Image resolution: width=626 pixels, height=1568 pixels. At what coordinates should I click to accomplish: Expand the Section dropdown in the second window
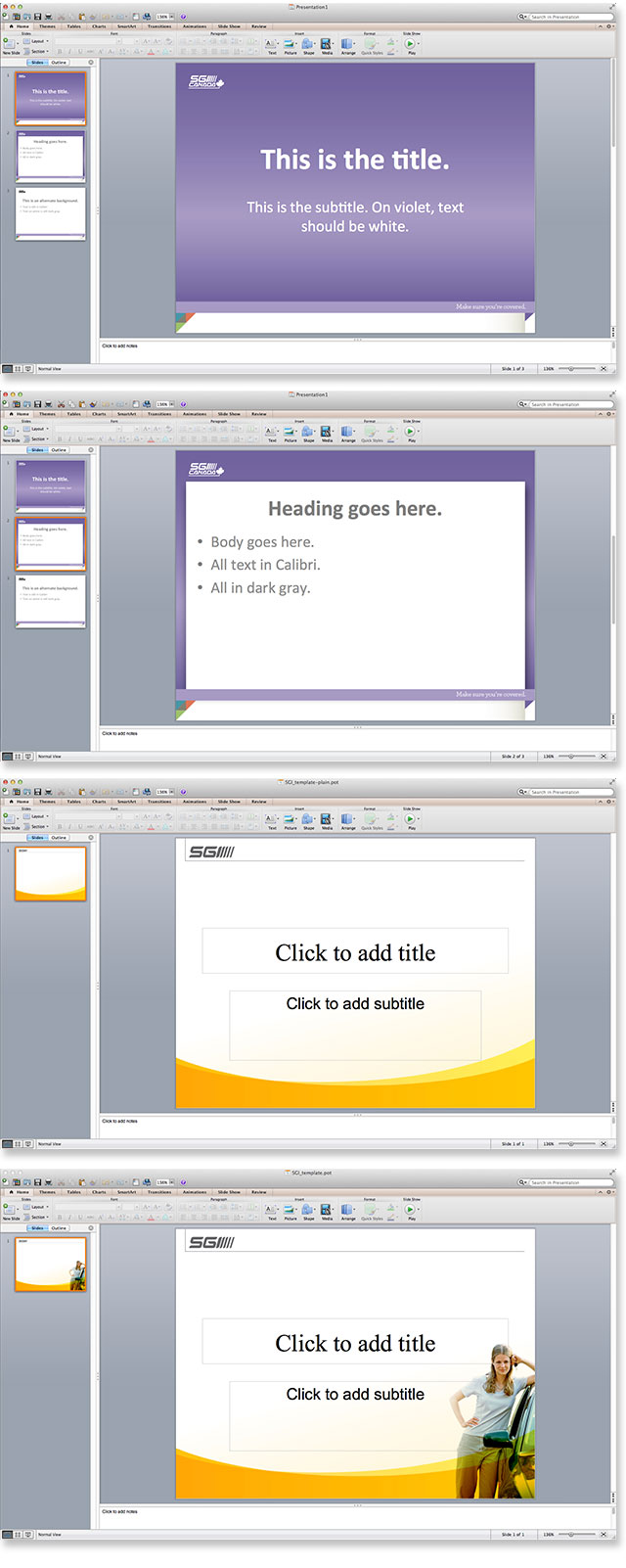37,438
